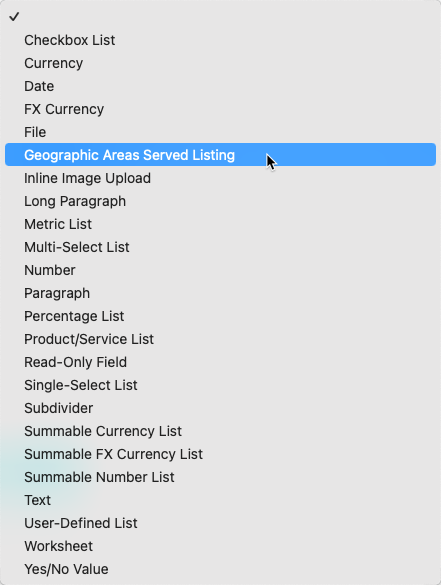Select the Subdivider option
Image resolution: width=441 pixels, height=585 pixels.
[x=220, y=408]
